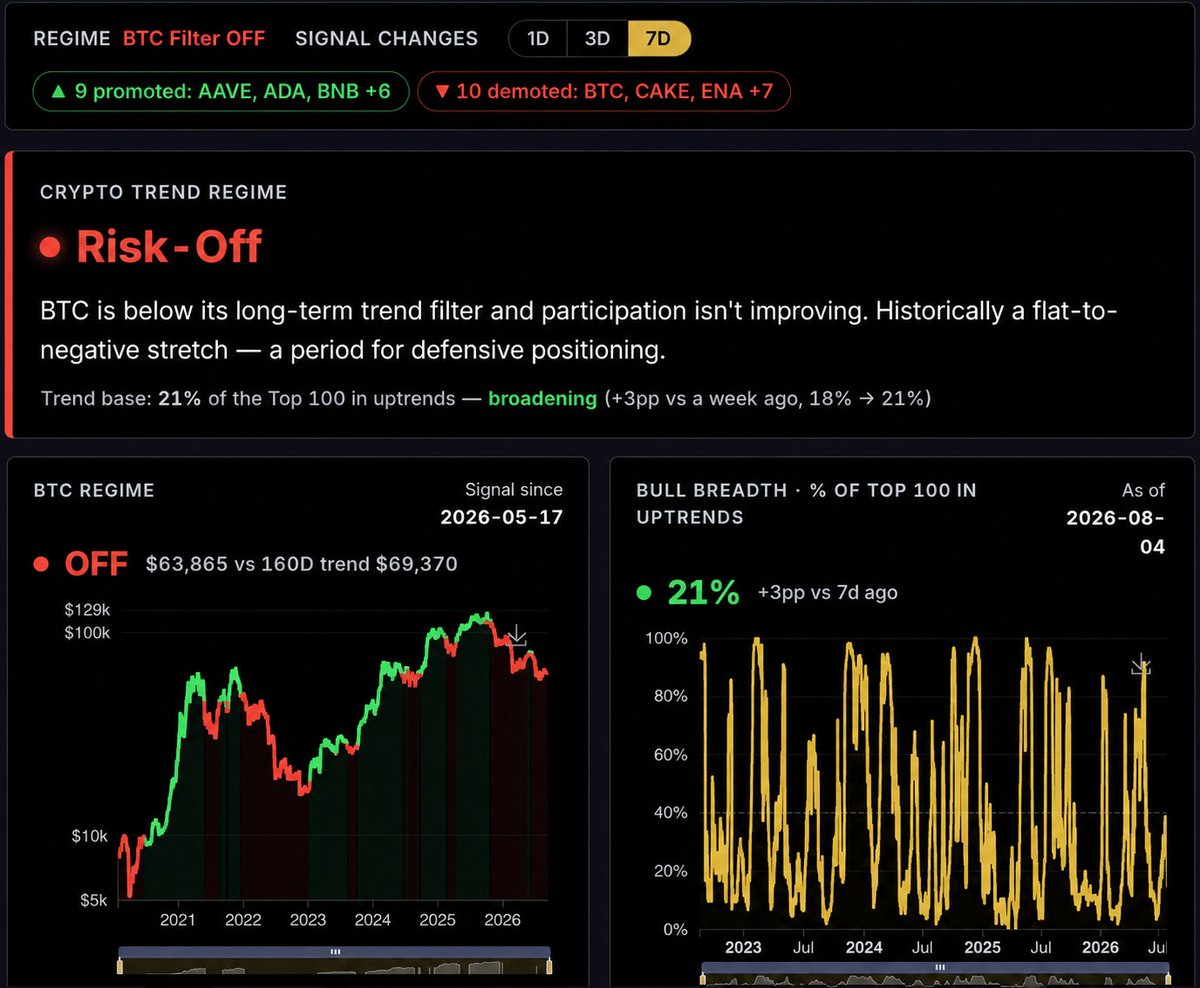Click the 2025 label on Bull Breadth axis

(982, 947)
